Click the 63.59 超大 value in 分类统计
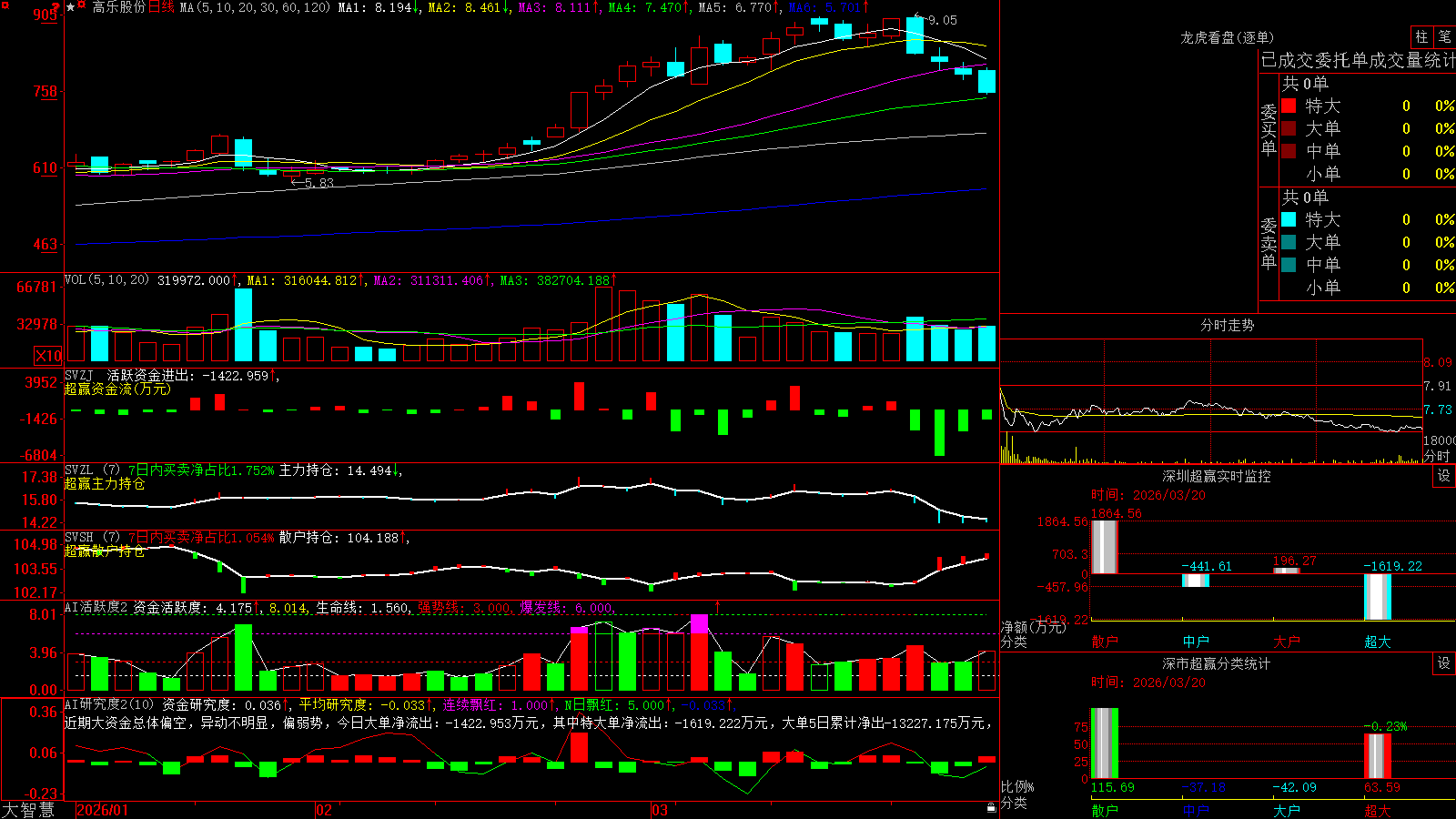The image size is (1456, 819). pyautogui.click(x=1381, y=787)
